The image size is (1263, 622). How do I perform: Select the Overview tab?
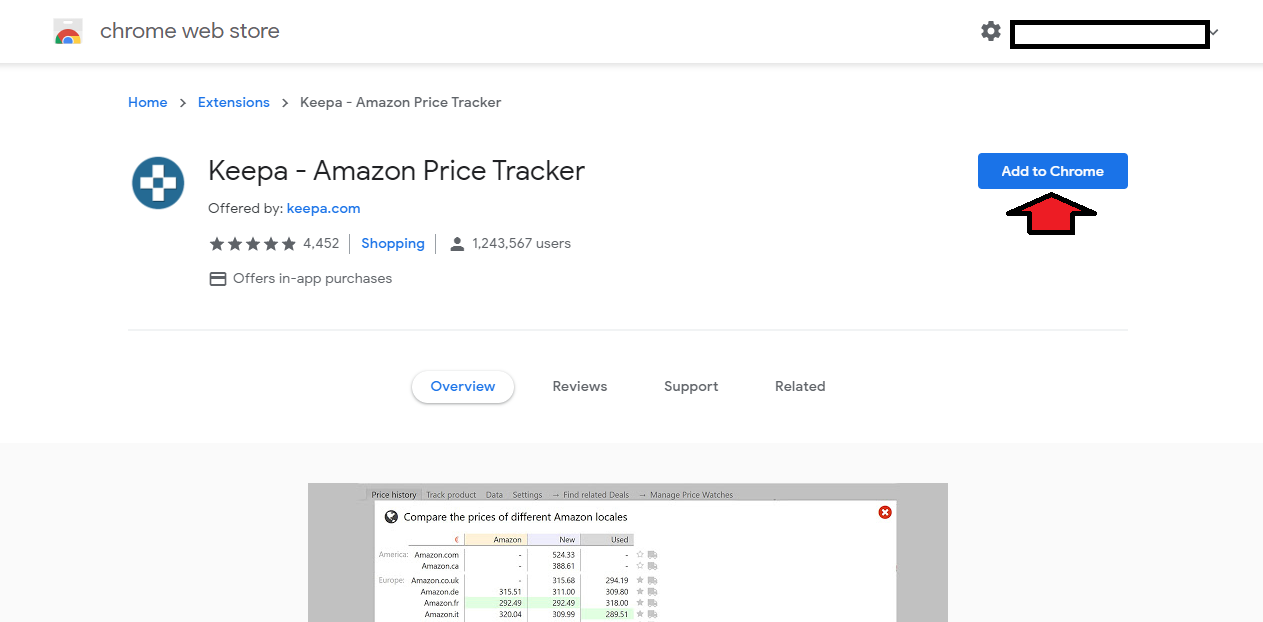pos(462,386)
